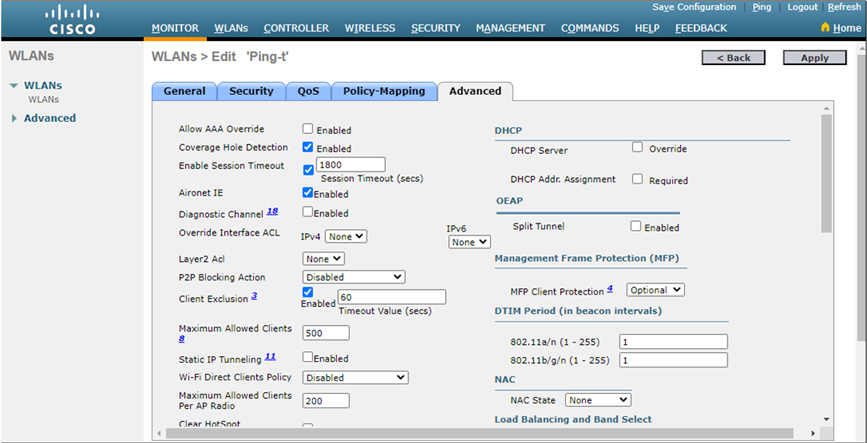Expand the Advanced tree arrow in sidebar
This screenshot has width=867, height=443.
coord(13,118)
